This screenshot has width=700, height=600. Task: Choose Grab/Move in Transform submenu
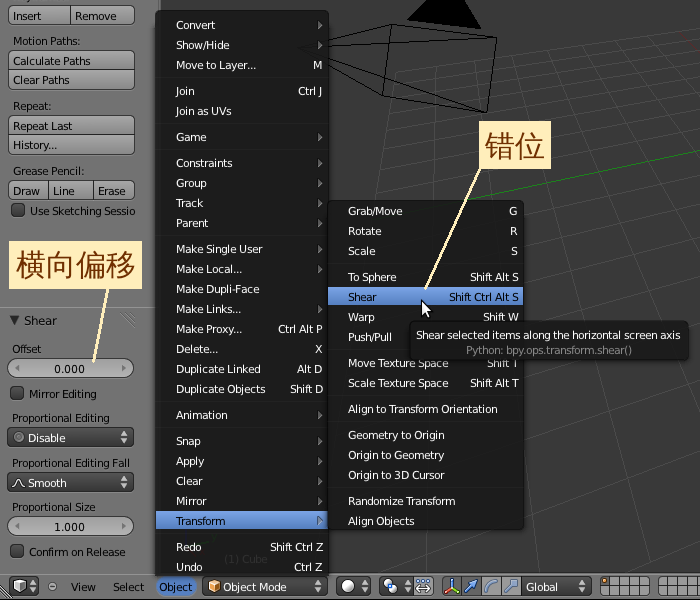point(425,211)
